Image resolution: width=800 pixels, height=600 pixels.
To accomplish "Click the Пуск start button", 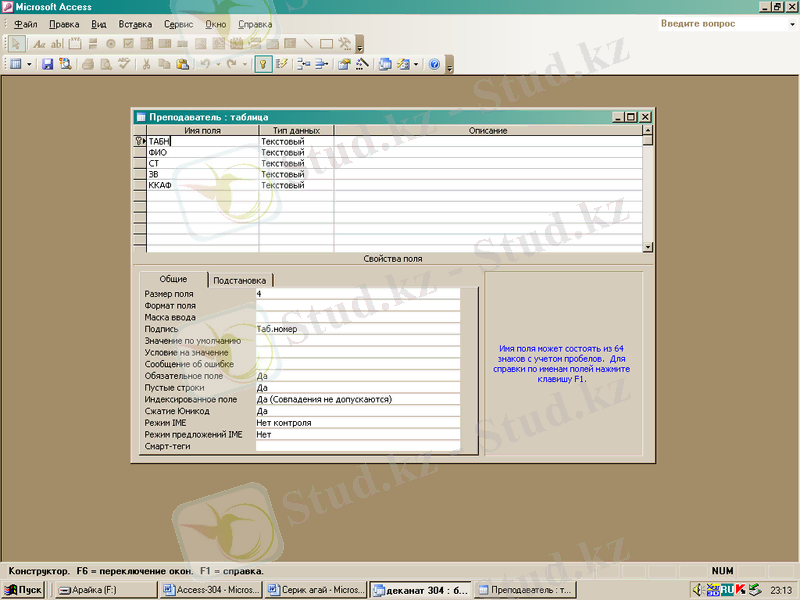I will click(x=23, y=590).
